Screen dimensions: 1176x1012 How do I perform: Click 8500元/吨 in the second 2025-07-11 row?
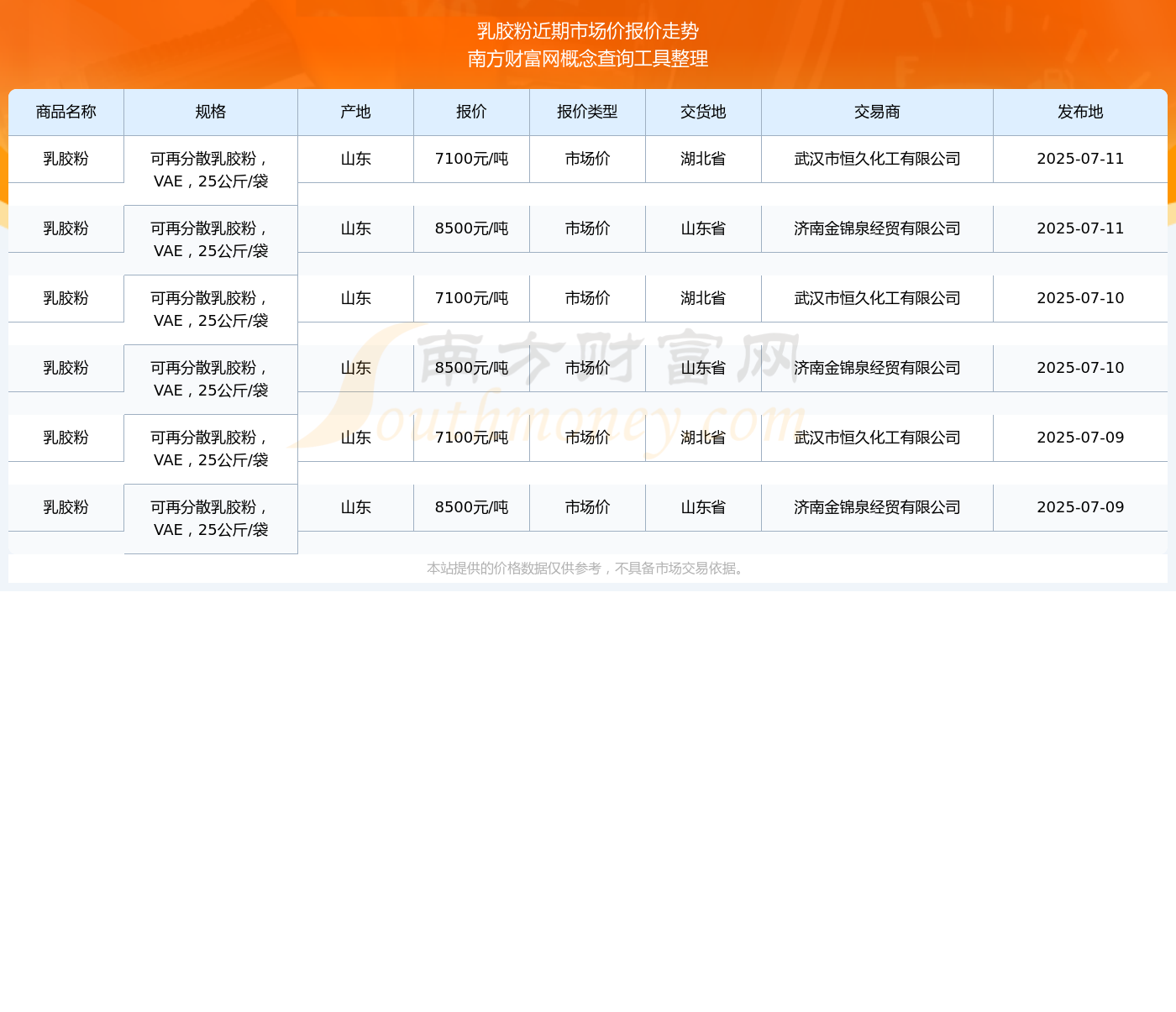472,228
